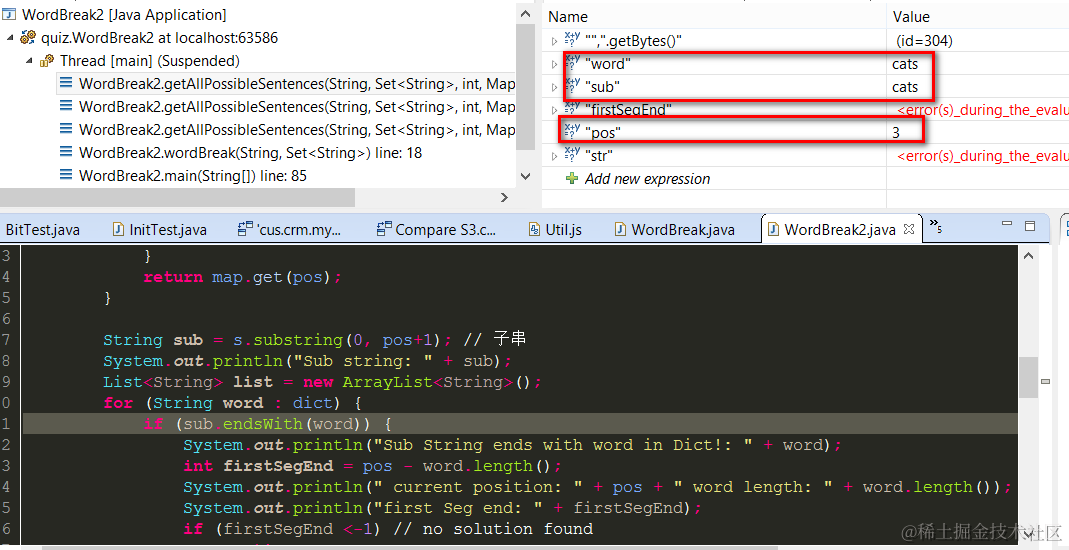1069x550 pixels.
Task: Minimize the editor area
Action: 1007,224
